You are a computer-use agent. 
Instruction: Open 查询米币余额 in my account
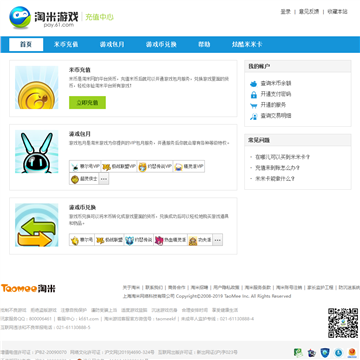(276, 83)
